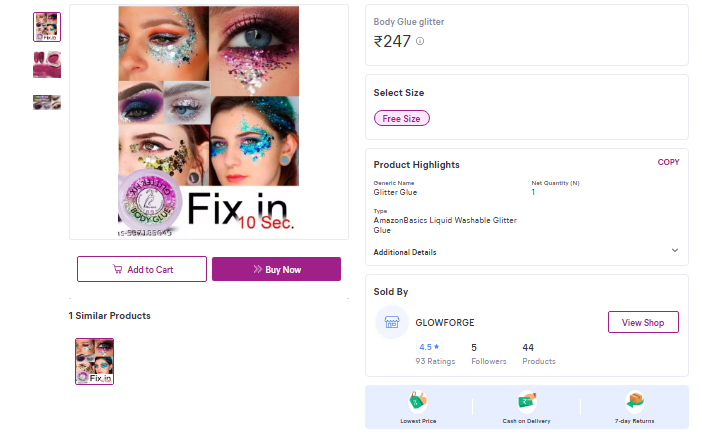The image size is (702, 448).
Task: Click the Lowest Price badge icon
Action: click(x=417, y=402)
